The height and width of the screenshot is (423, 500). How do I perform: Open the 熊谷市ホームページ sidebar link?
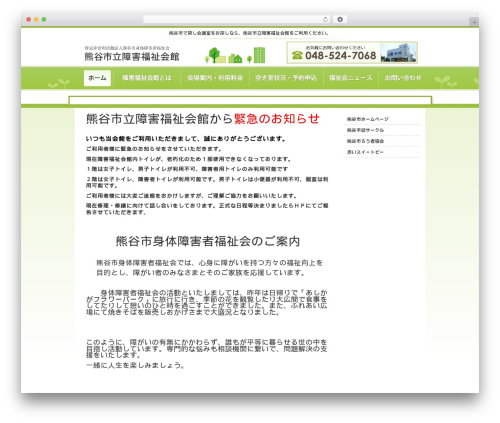[x=368, y=119]
